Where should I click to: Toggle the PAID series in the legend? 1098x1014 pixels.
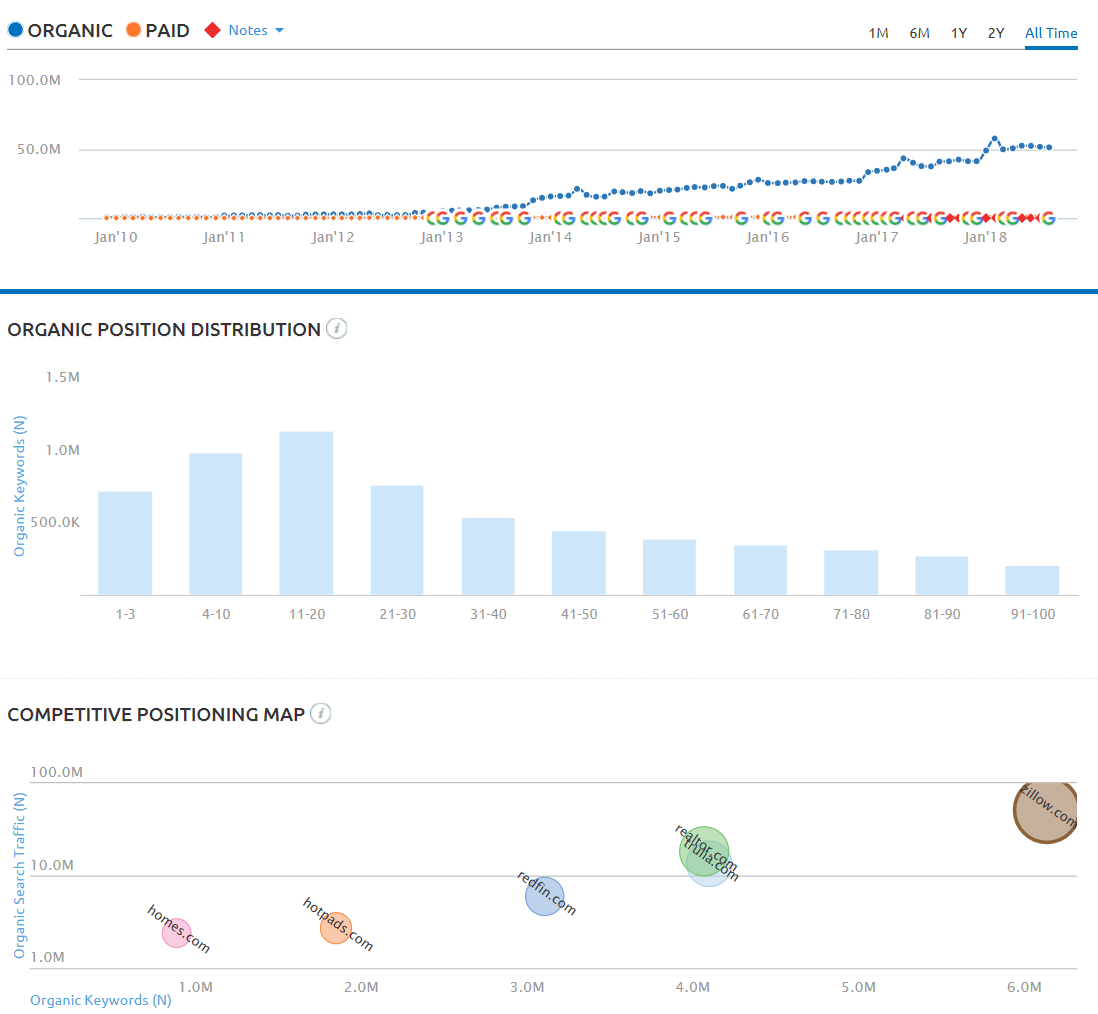[x=158, y=30]
